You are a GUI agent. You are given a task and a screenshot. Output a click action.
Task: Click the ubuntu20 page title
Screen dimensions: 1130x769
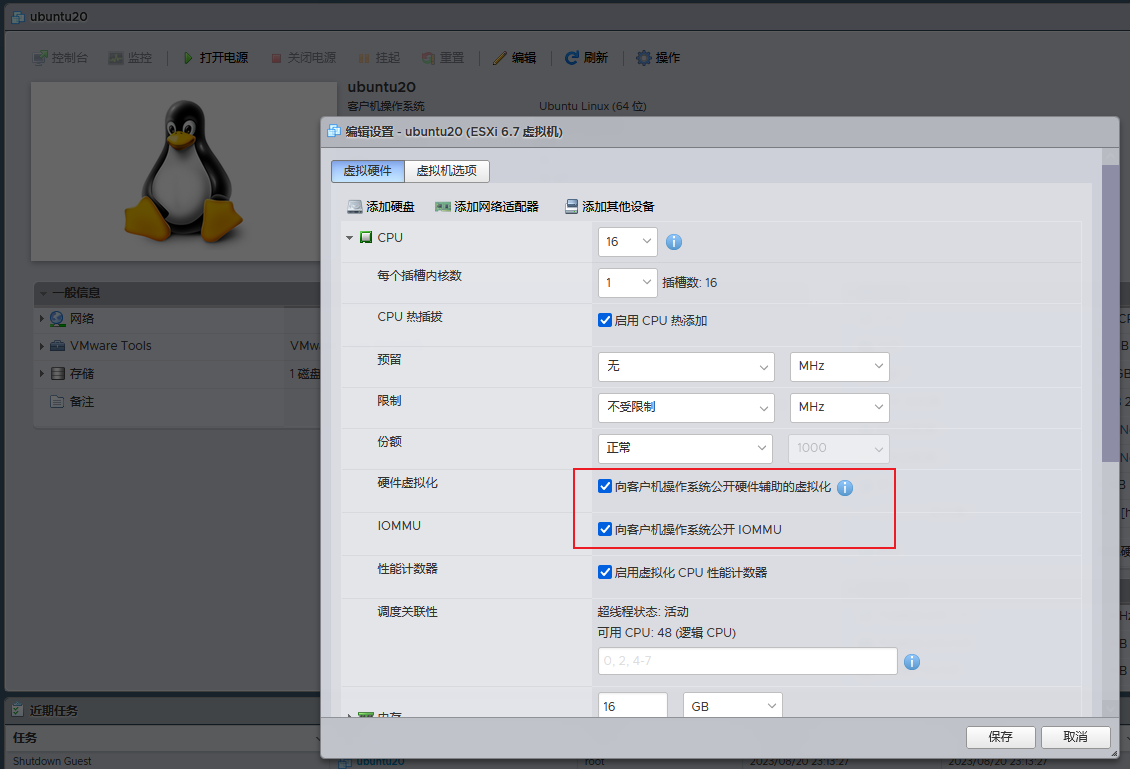(58, 17)
